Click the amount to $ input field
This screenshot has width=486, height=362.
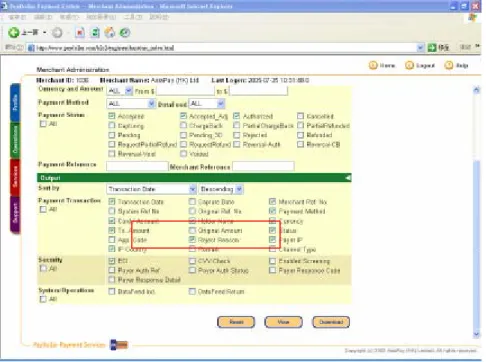tap(258, 91)
